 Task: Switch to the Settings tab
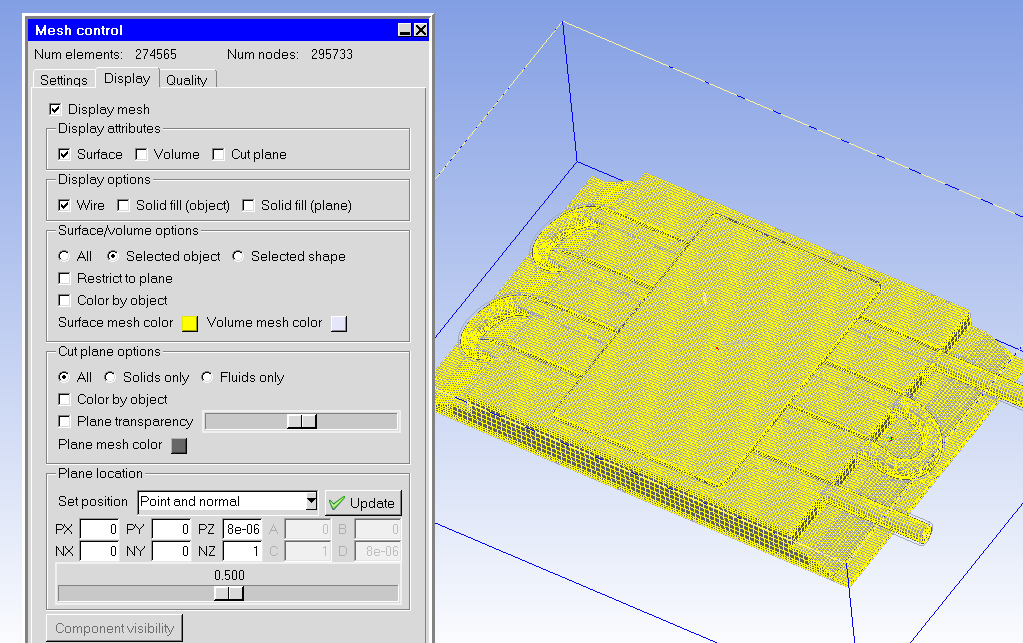tap(64, 80)
